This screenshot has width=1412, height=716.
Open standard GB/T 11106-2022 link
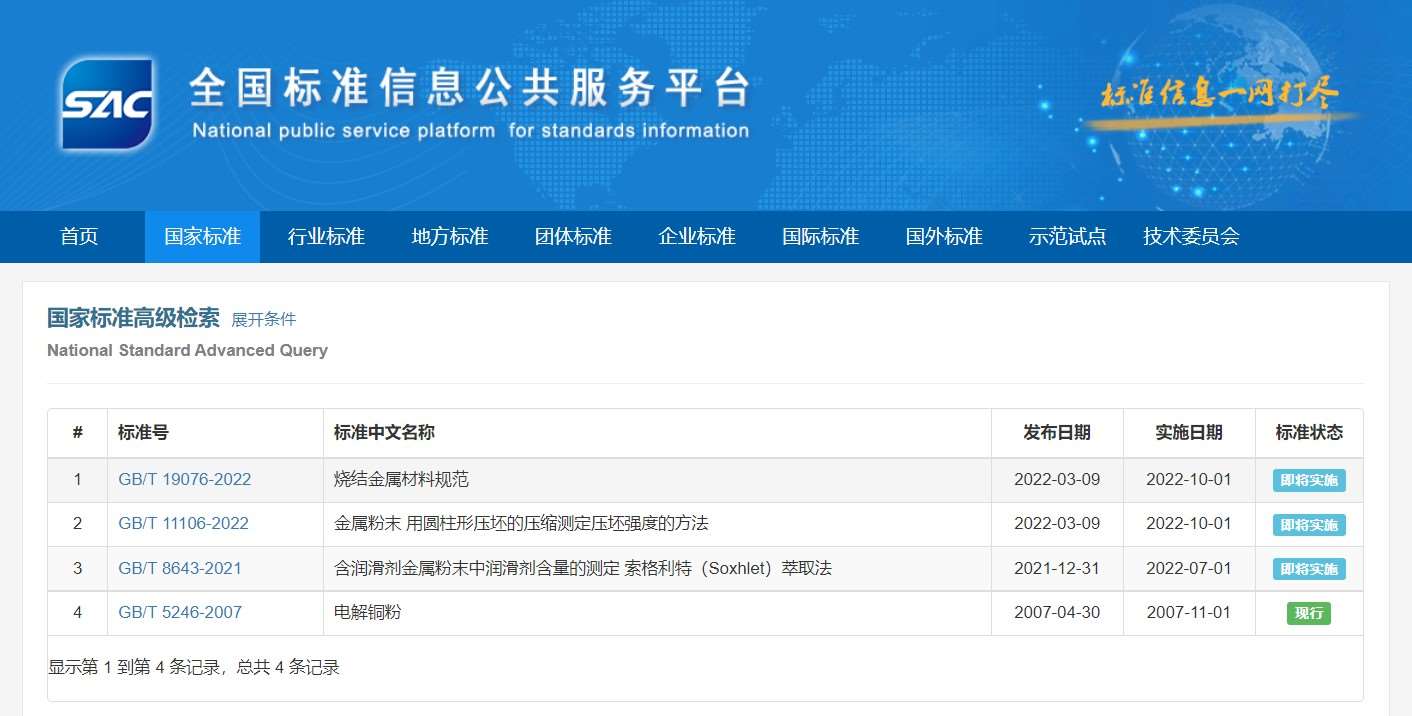pyautogui.click(x=183, y=524)
